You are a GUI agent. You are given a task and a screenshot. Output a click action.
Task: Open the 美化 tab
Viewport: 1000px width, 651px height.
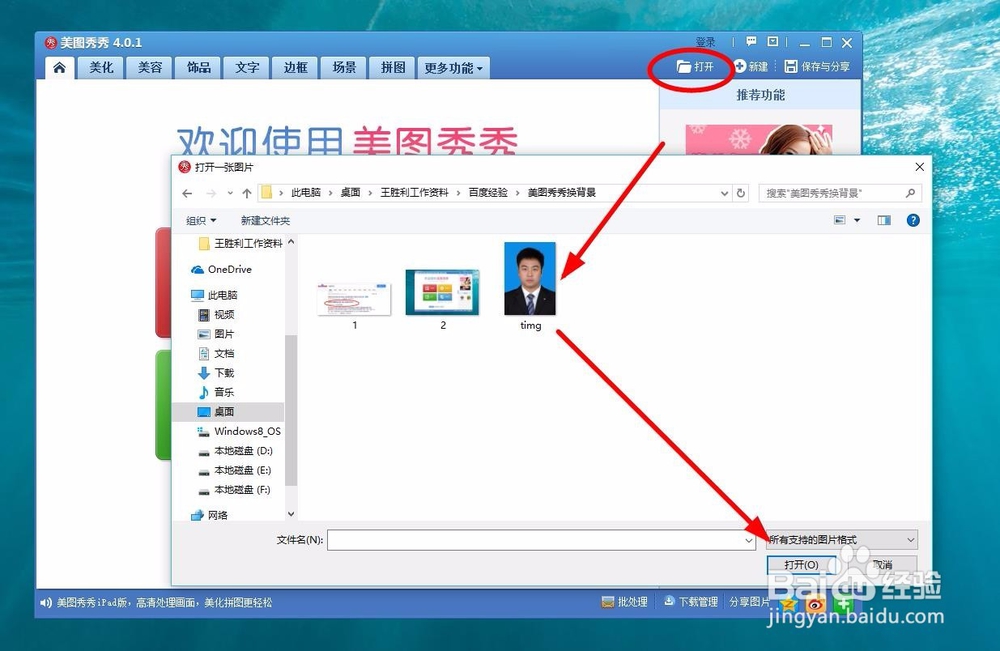(101, 67)
